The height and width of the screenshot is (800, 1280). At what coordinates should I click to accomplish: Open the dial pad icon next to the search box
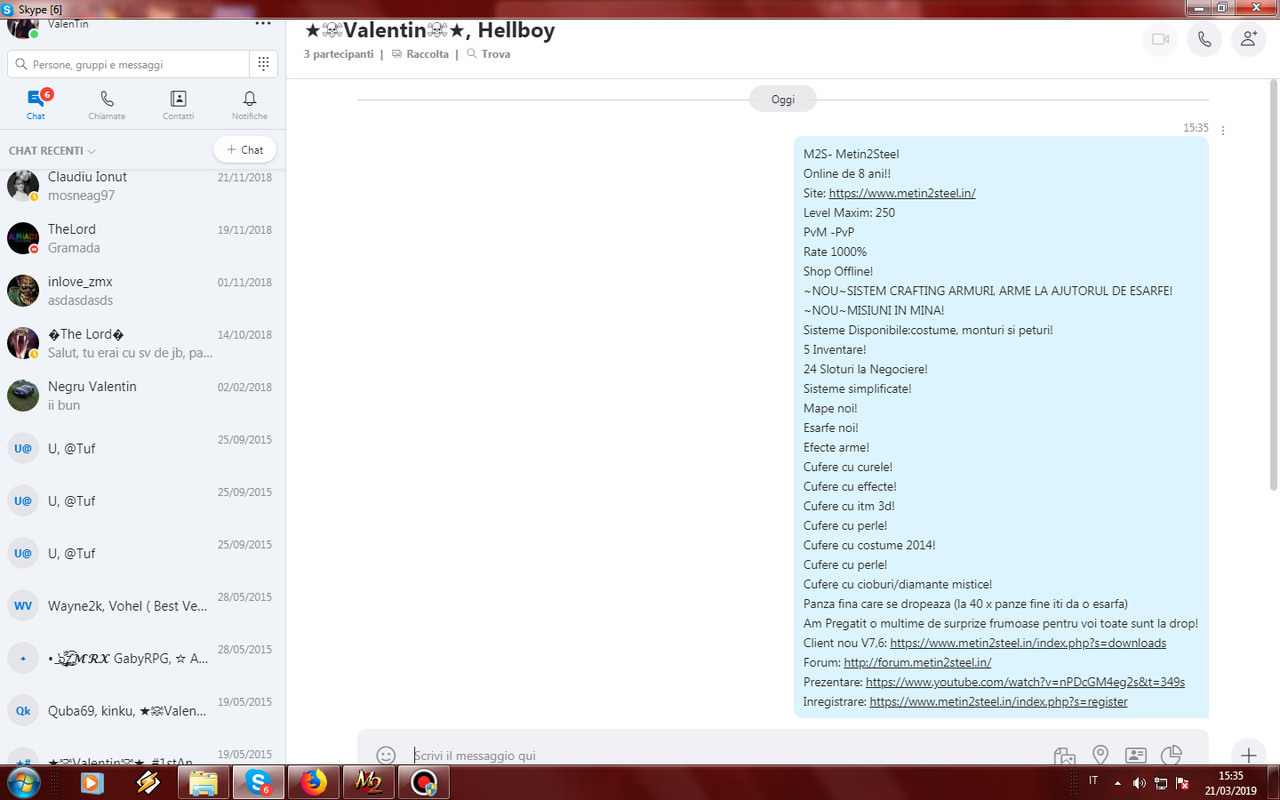[x=263, y=64]
